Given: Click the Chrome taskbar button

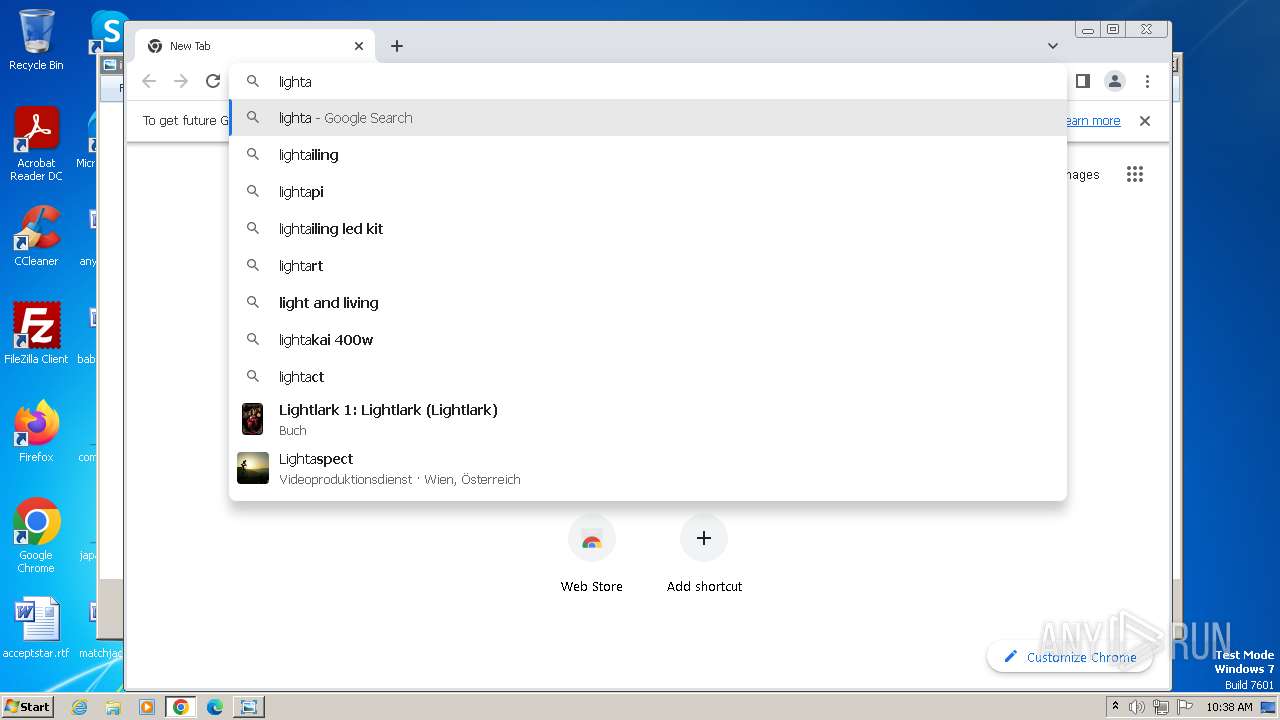Looking at the screenshot, I should (180, 707).
